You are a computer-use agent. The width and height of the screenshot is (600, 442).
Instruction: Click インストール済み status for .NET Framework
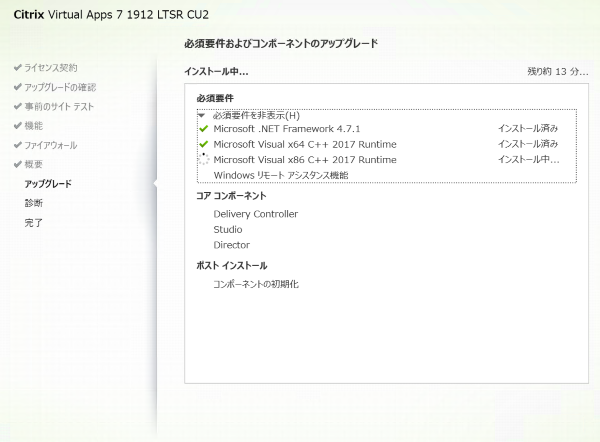point(528,128)
